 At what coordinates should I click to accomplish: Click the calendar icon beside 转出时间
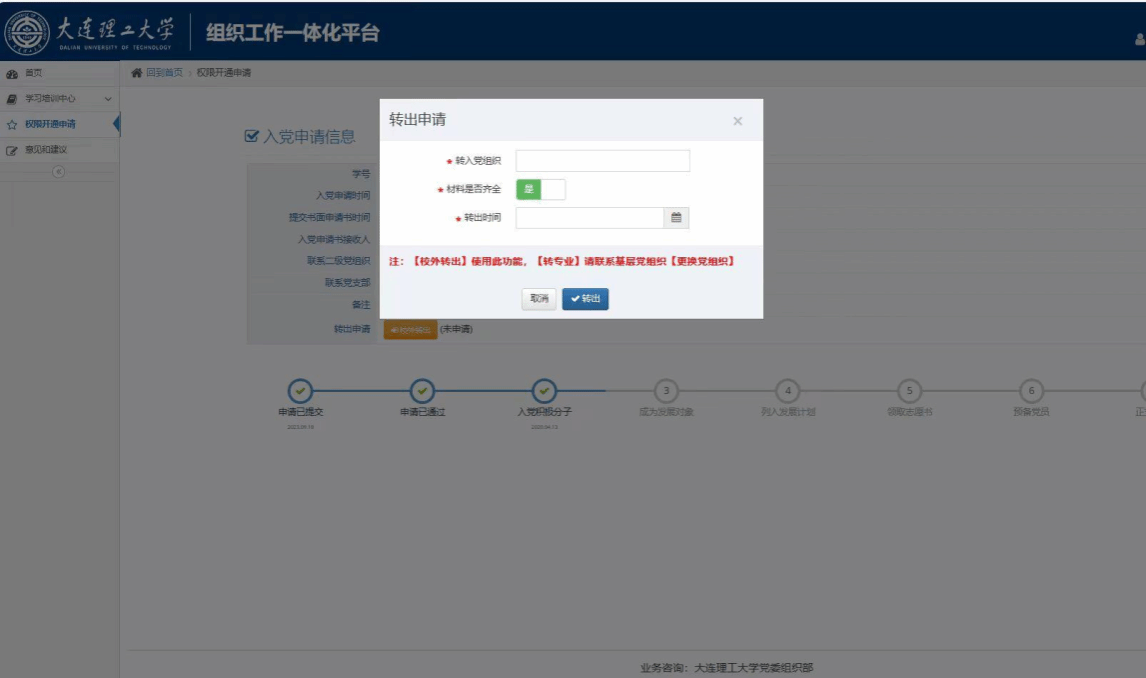point(676,218)
